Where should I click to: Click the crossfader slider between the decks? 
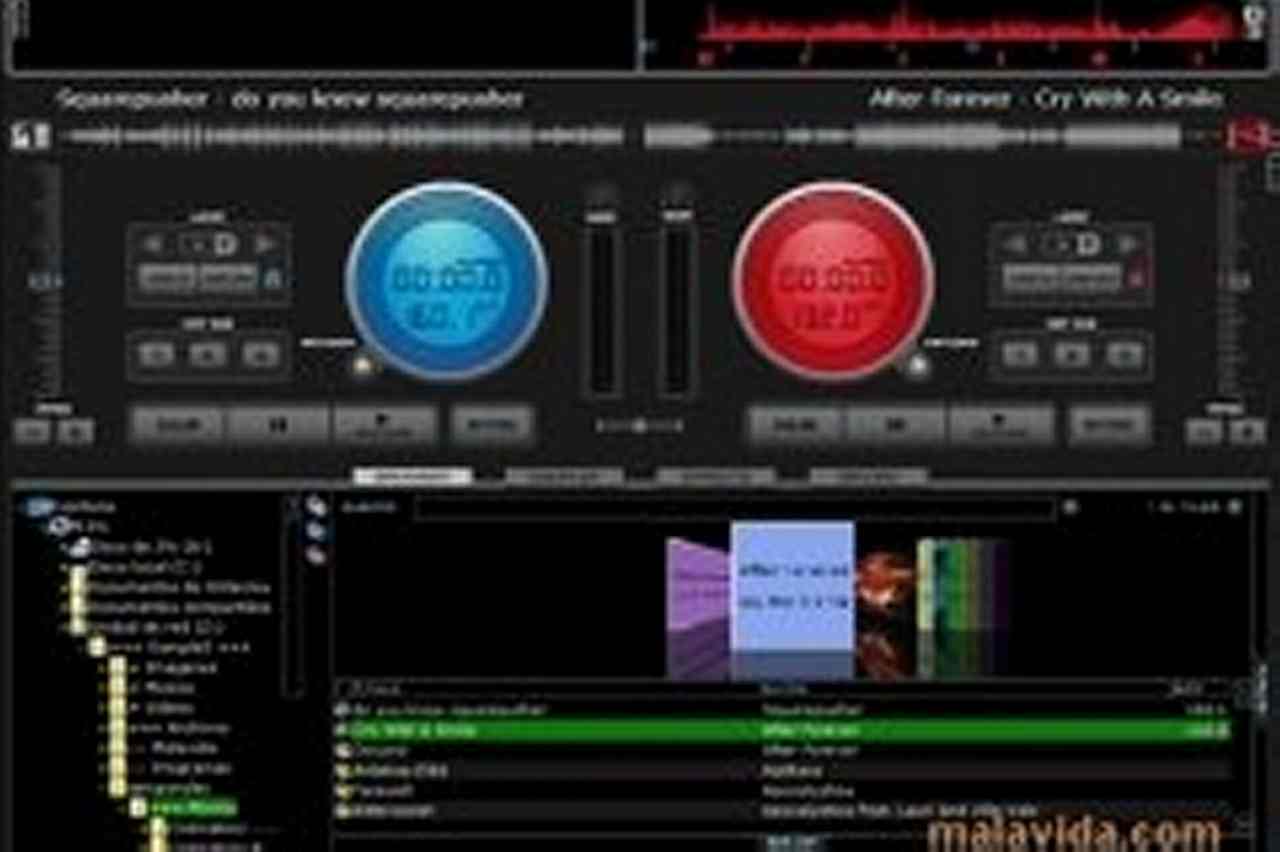pos(640,426)
